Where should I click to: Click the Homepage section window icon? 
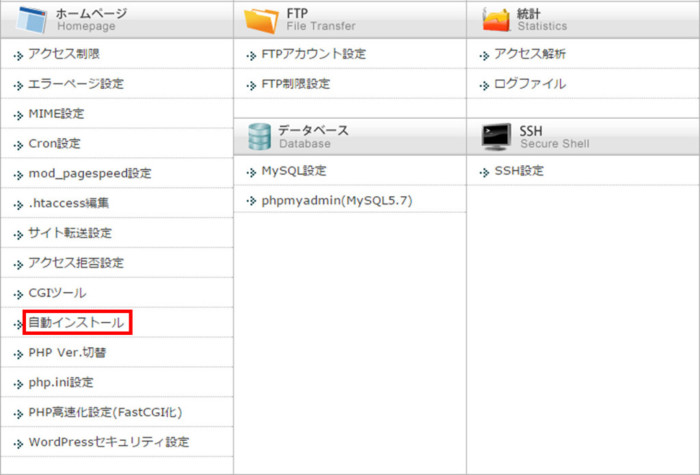(x=31, y=20)
